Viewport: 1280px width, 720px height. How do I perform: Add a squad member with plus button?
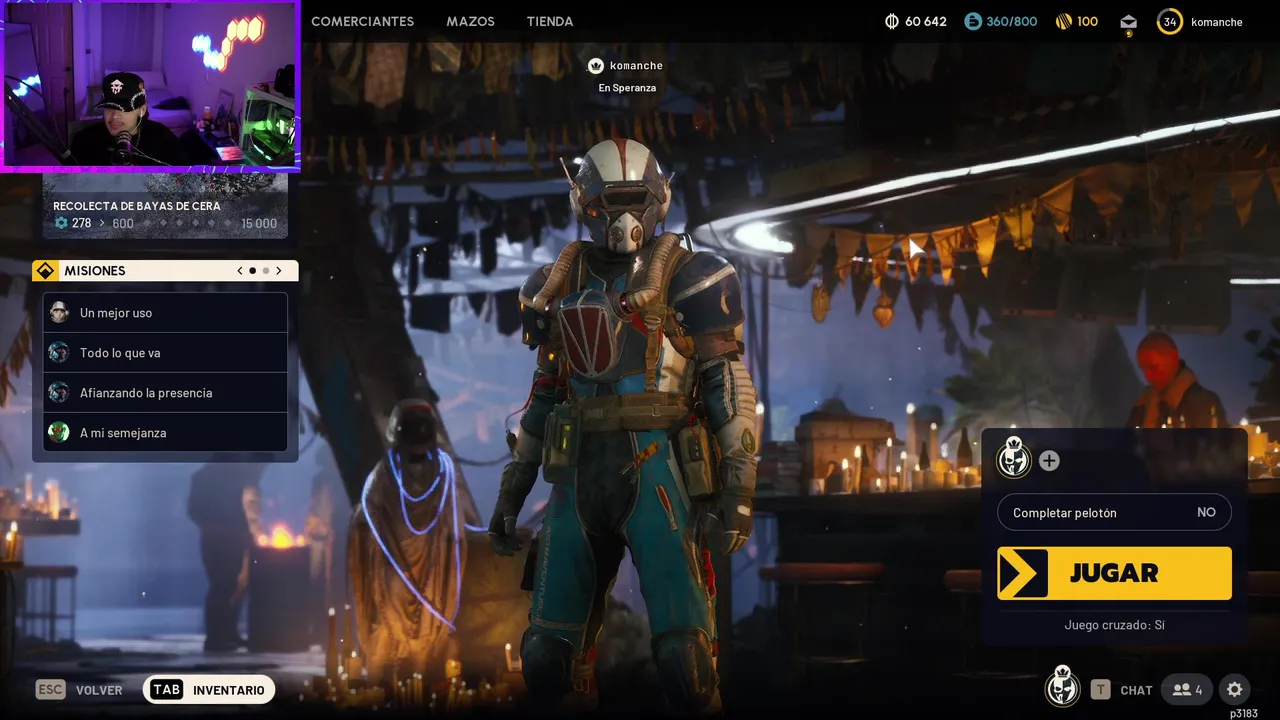click(x=1049, y=461)
